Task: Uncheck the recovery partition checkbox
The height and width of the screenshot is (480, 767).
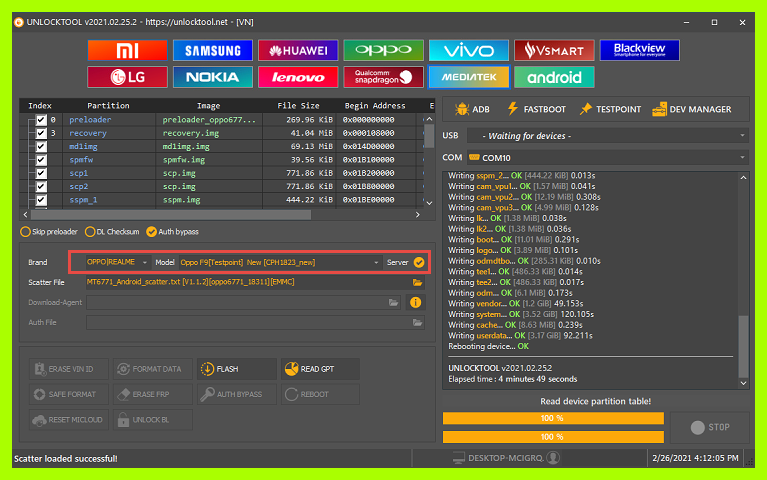Action: click(x=41, y=133)
